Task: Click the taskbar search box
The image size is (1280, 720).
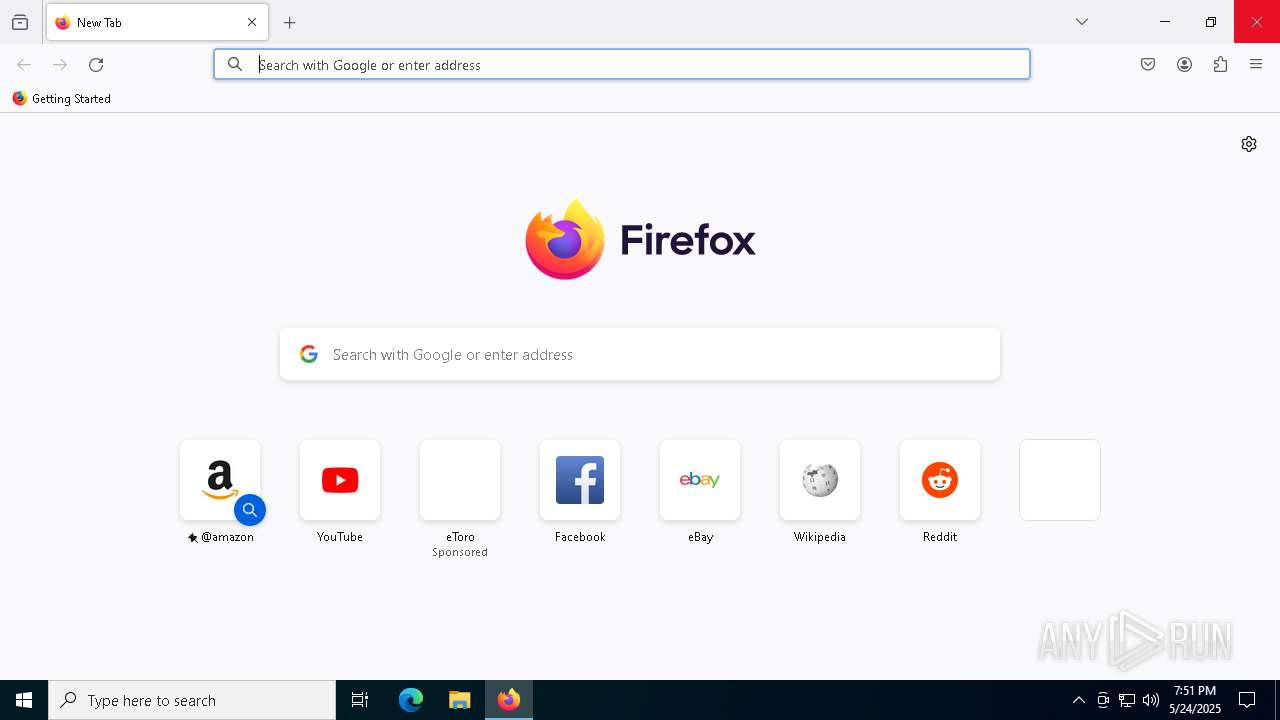Action: point(192,700)
